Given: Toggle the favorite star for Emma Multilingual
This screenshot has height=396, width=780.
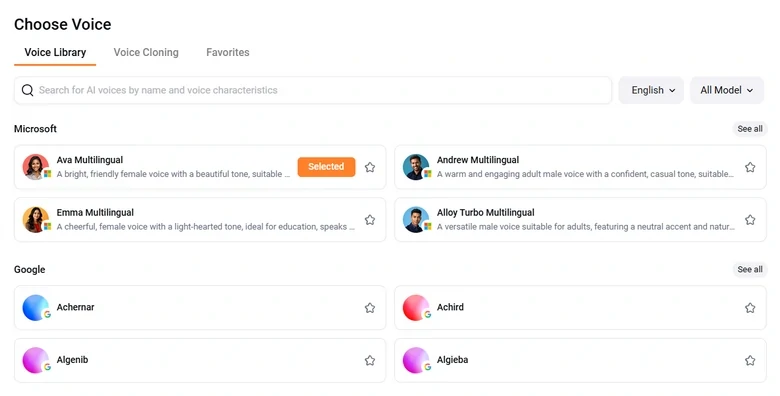Looking at the screenshot, I should 370,220.
